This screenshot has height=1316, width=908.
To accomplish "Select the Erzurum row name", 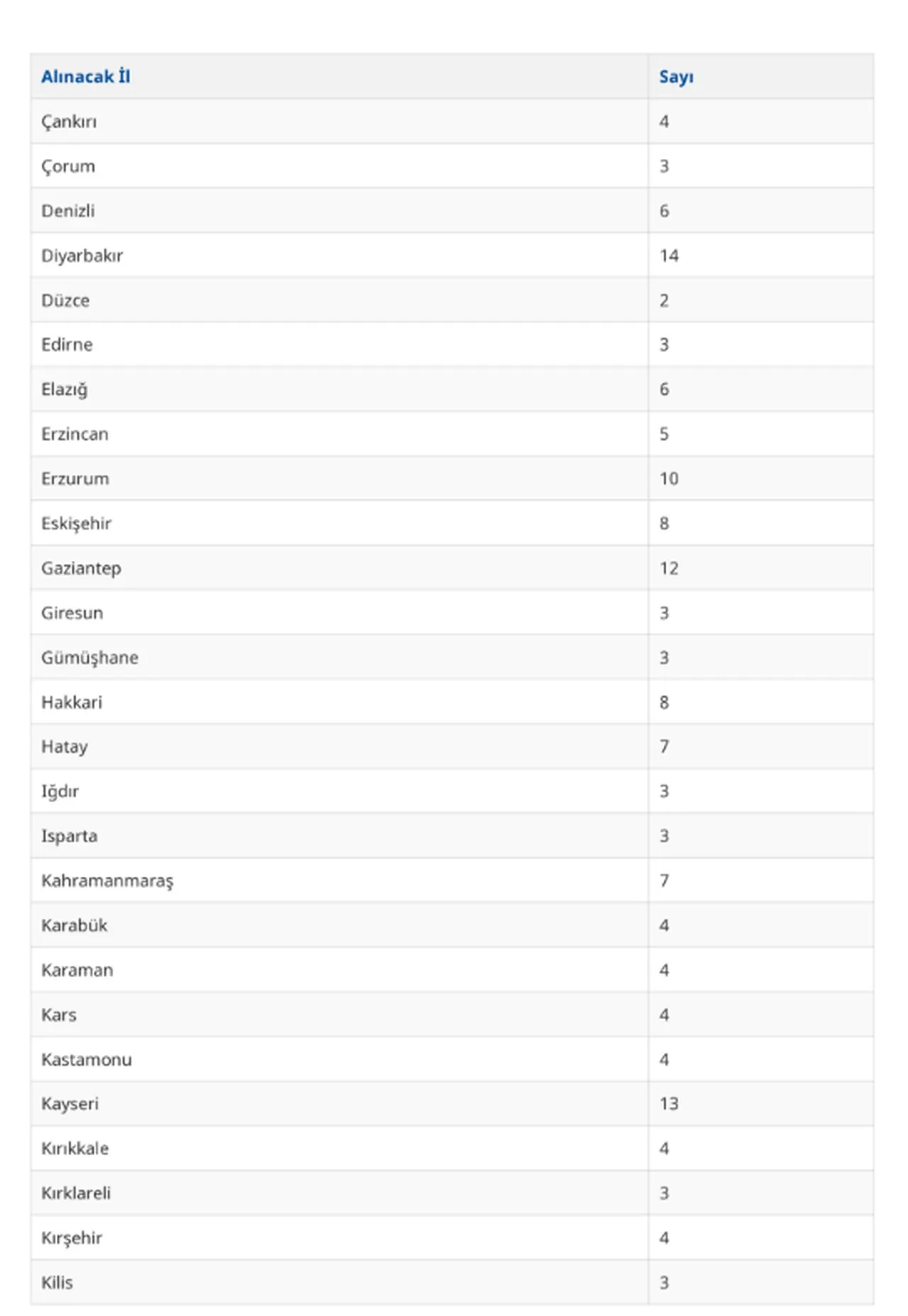I will tap(75, 479).
